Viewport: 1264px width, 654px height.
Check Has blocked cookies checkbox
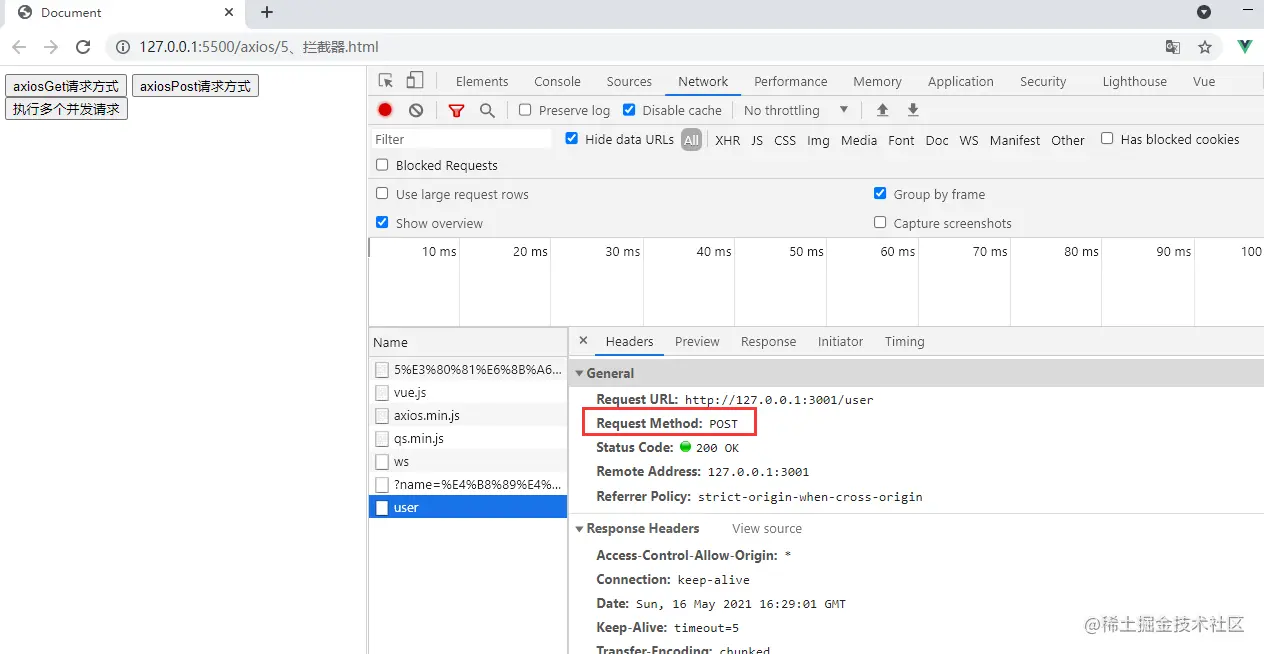1107,139
